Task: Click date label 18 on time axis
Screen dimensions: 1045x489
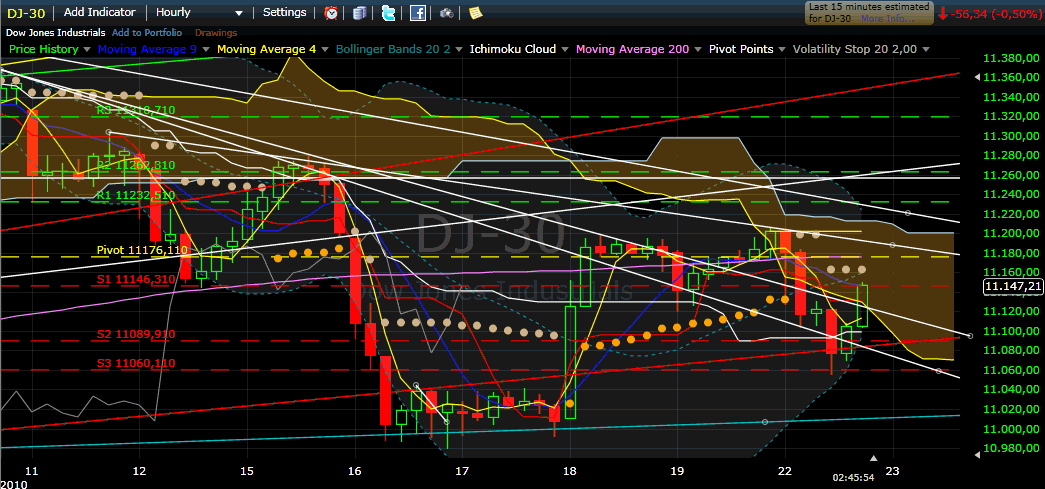Action: 570,472
